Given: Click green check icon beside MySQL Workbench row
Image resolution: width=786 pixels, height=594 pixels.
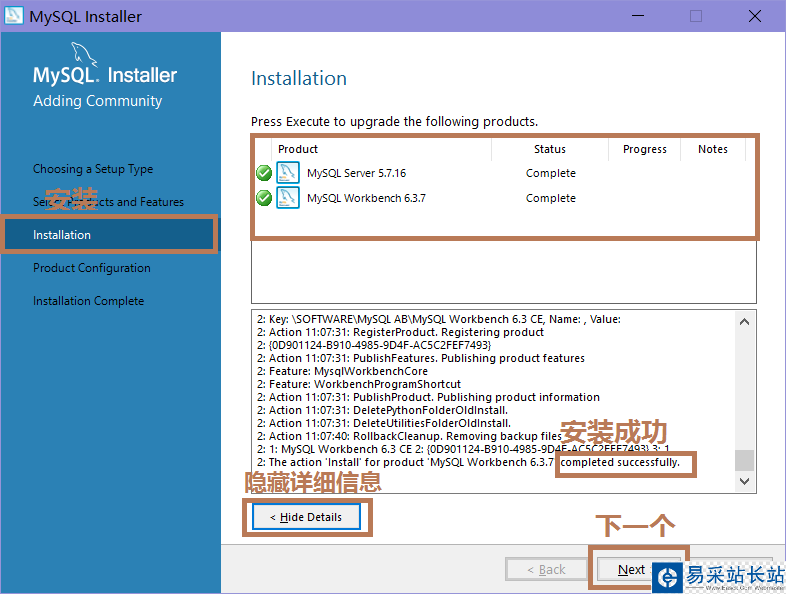Looking at the screenshot, I should [x=264, y=198].
